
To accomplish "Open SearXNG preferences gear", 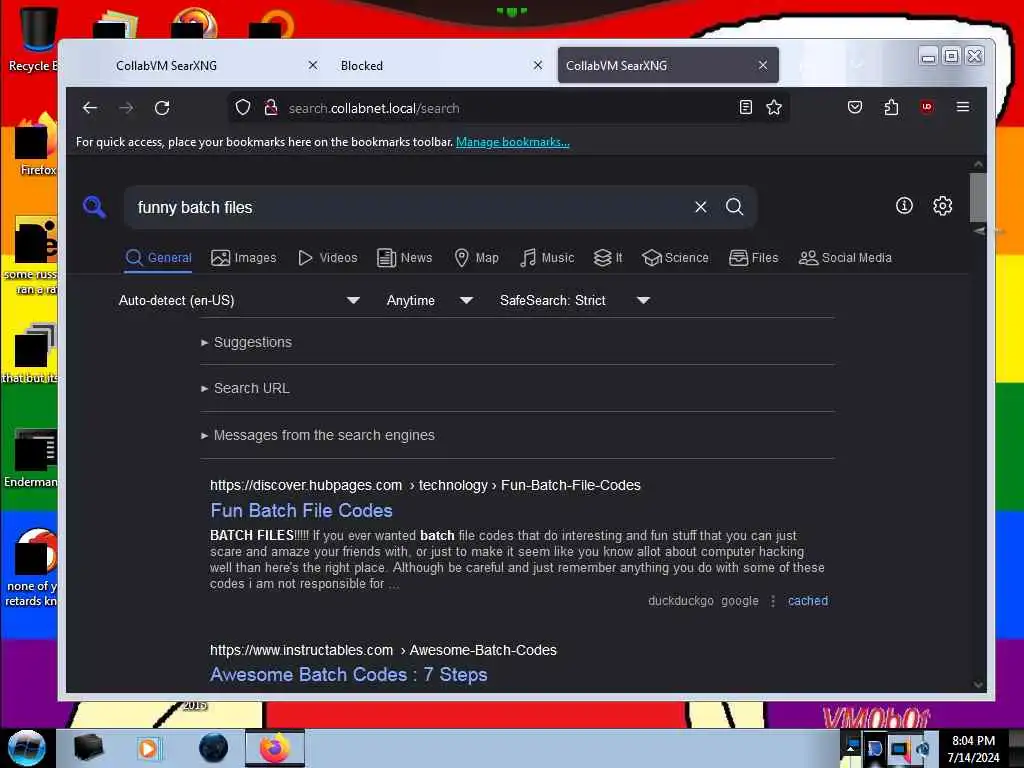I will pyautogui.click(x=942, y=206).
